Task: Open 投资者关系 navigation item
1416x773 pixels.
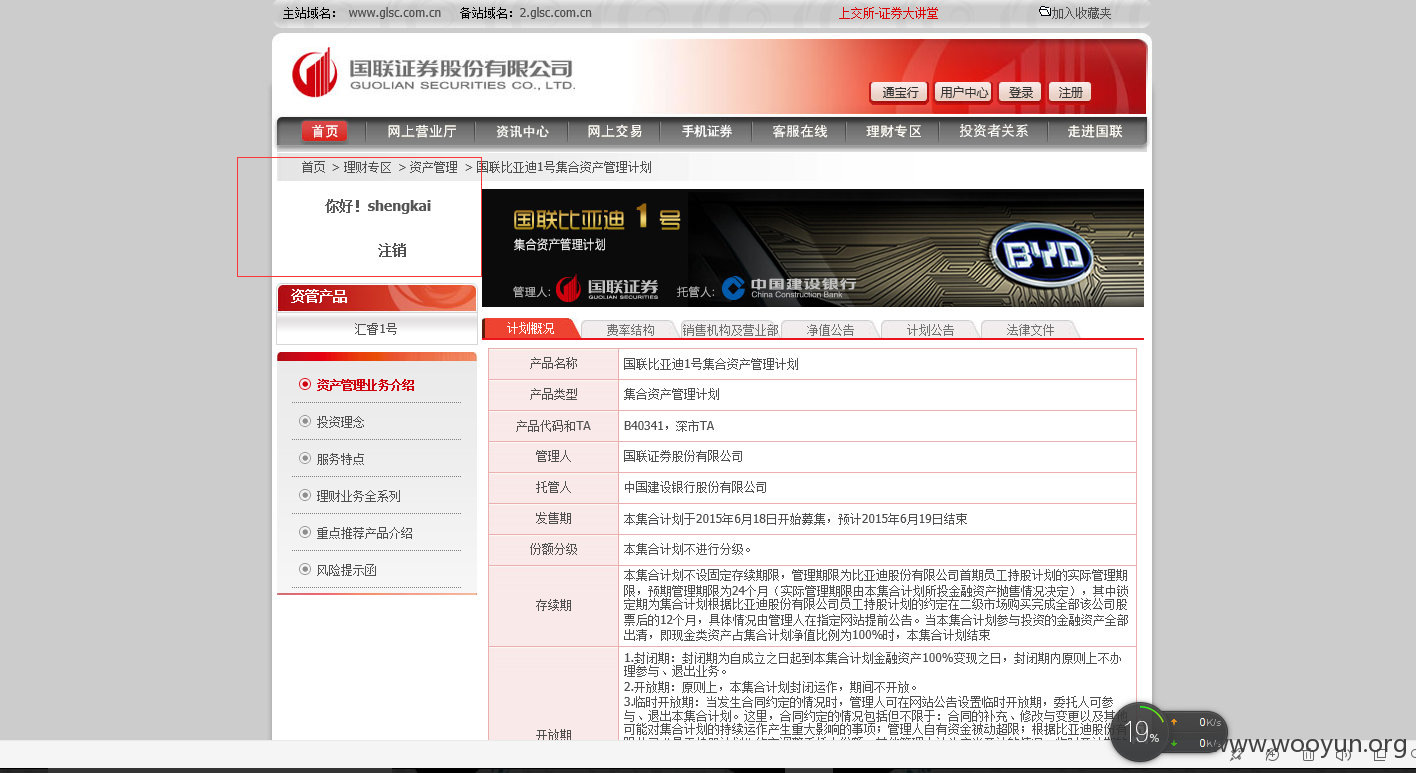Action: (993, 131)
